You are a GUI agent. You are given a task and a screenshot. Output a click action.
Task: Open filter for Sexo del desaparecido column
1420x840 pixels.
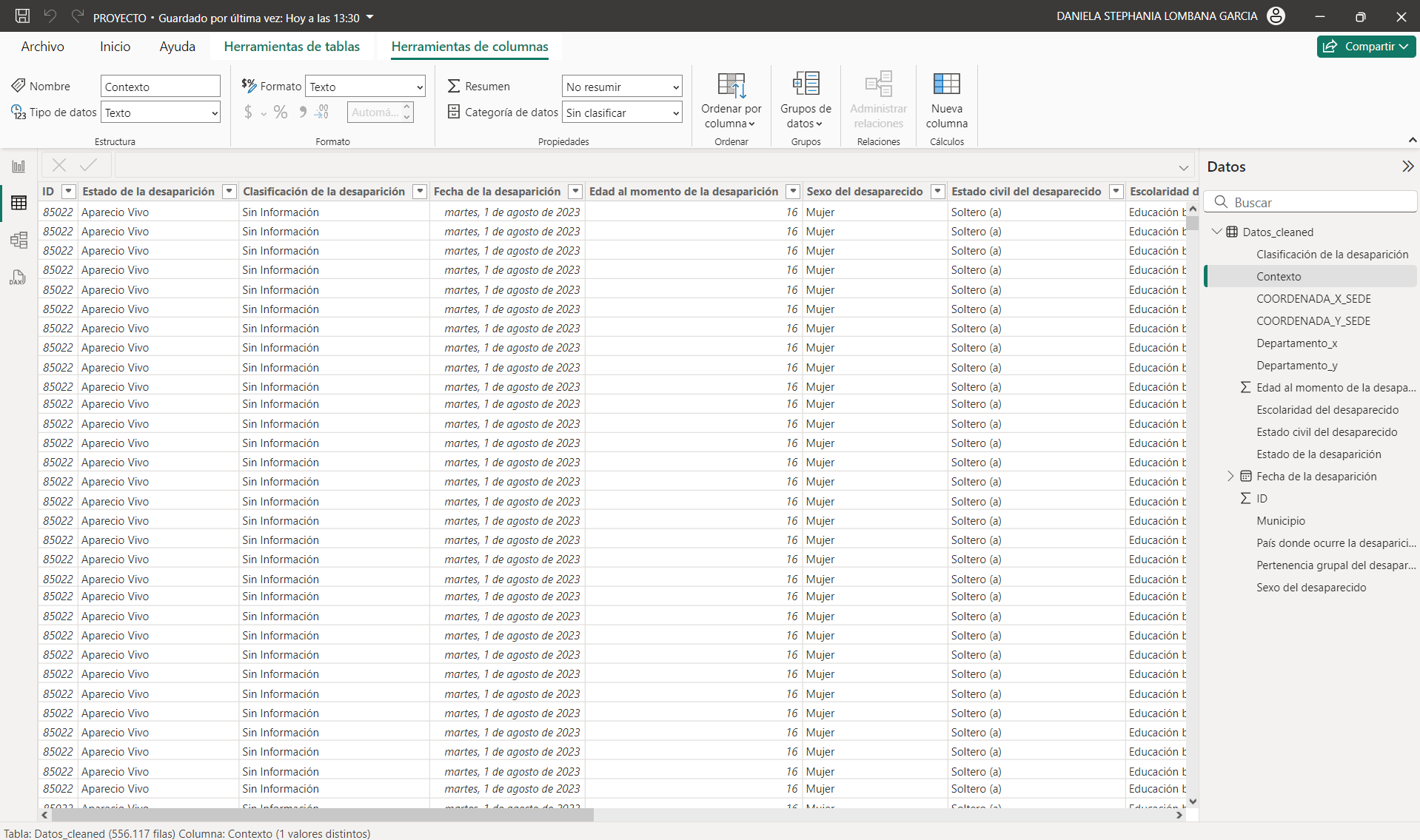coord(937,192)
